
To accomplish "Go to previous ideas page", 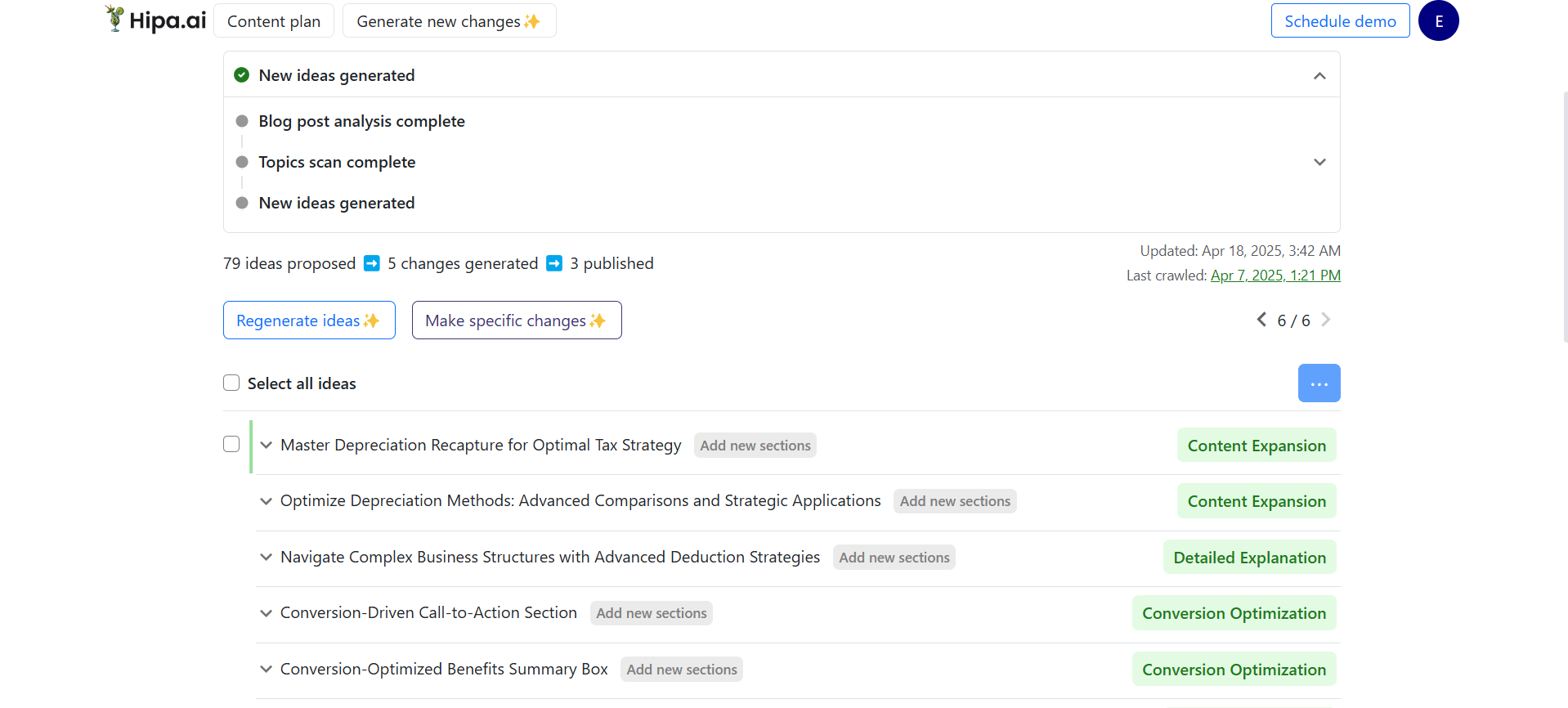I will [x=1261, y=320].
